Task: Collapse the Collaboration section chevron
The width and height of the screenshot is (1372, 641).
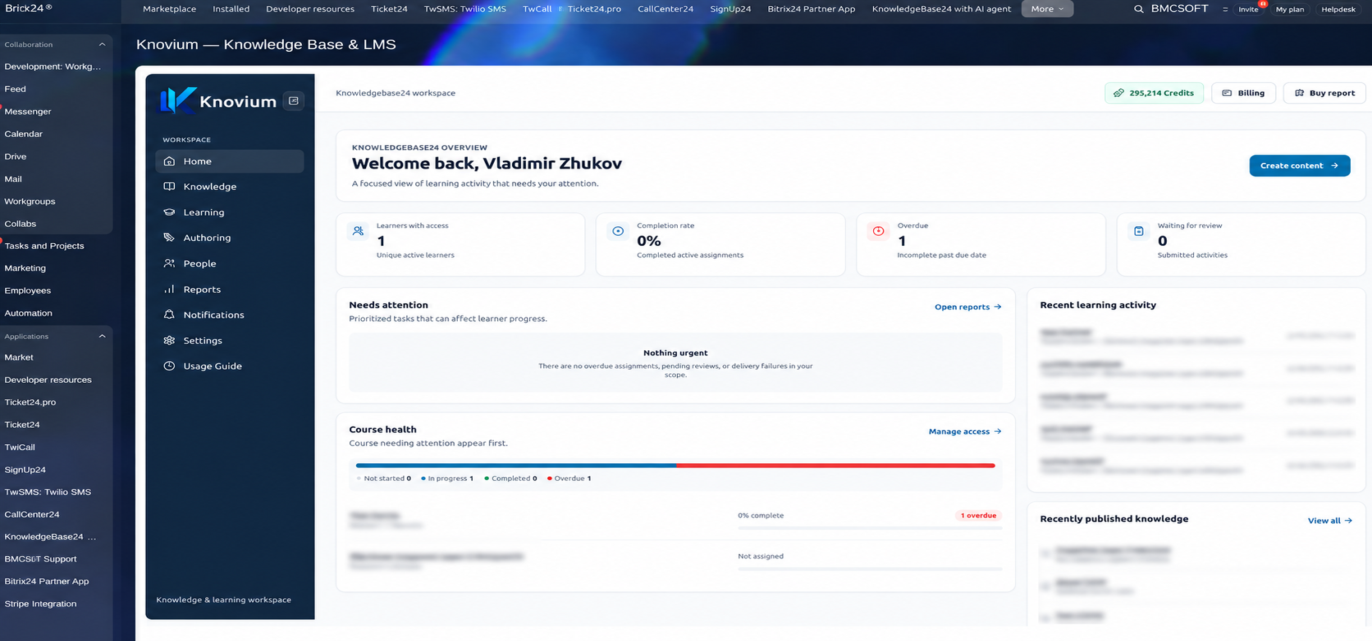Action: 101,45
